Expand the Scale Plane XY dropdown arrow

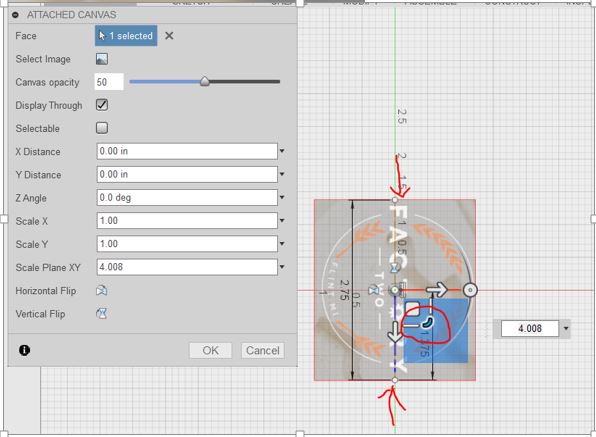pos(282,267)
